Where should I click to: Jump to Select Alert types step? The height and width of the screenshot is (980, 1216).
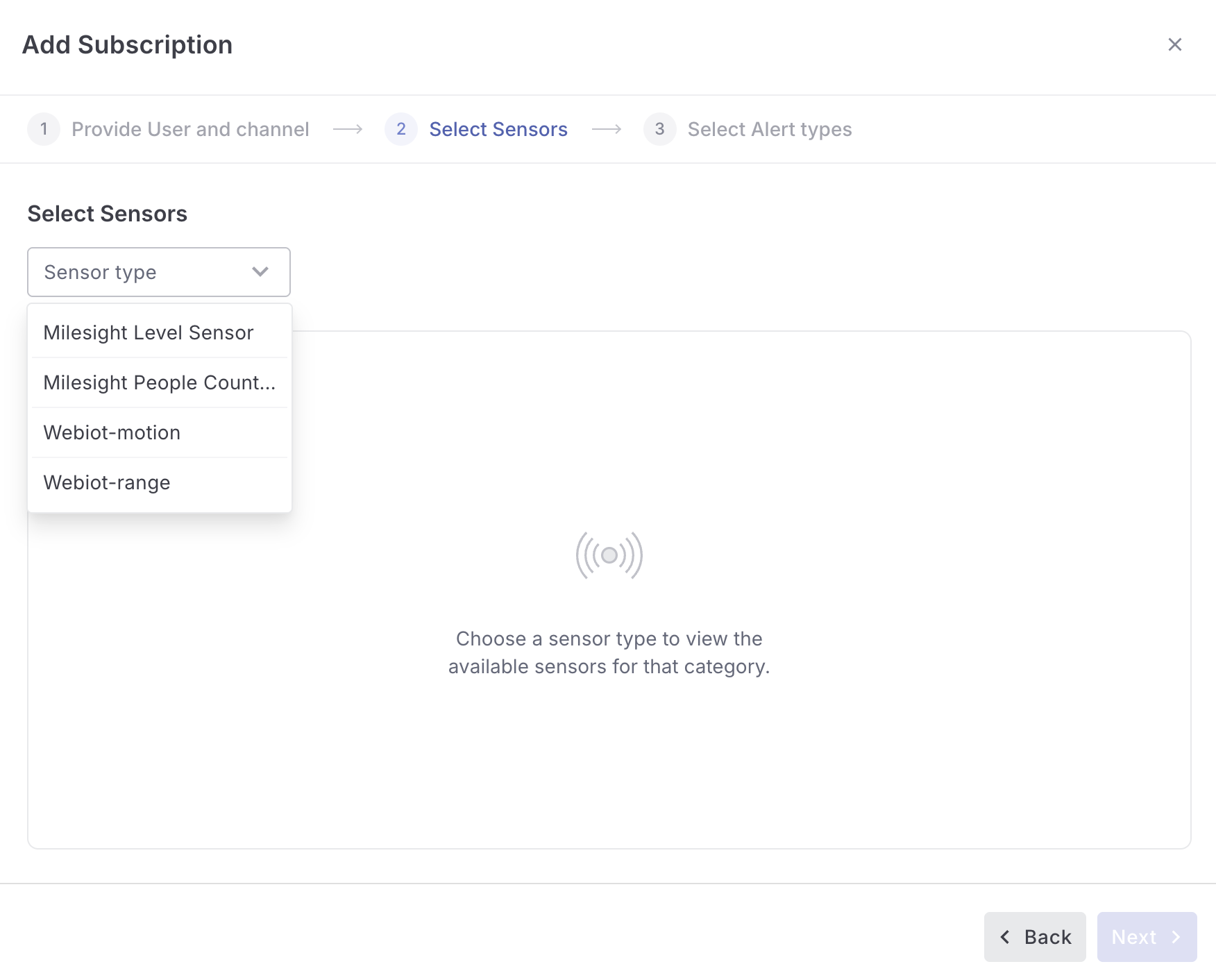[770, 129]
